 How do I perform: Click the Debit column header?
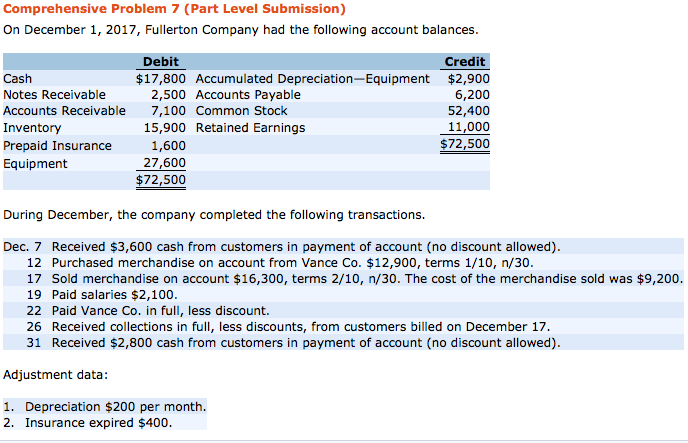click(x=161, y=62)
